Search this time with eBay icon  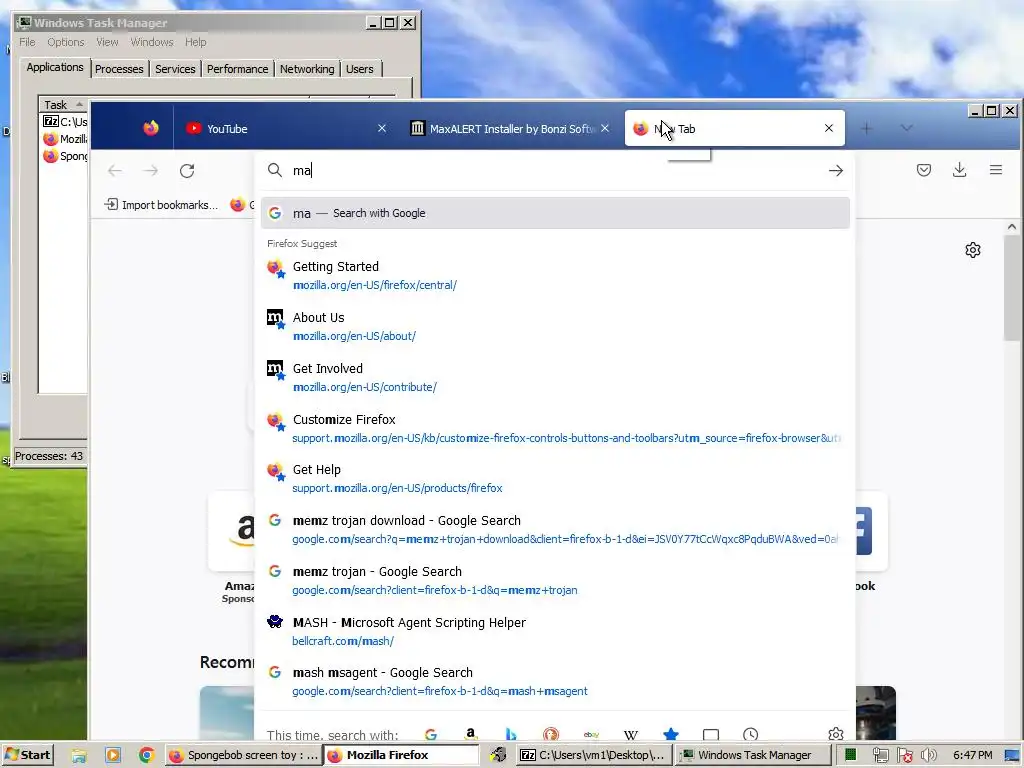591,735
